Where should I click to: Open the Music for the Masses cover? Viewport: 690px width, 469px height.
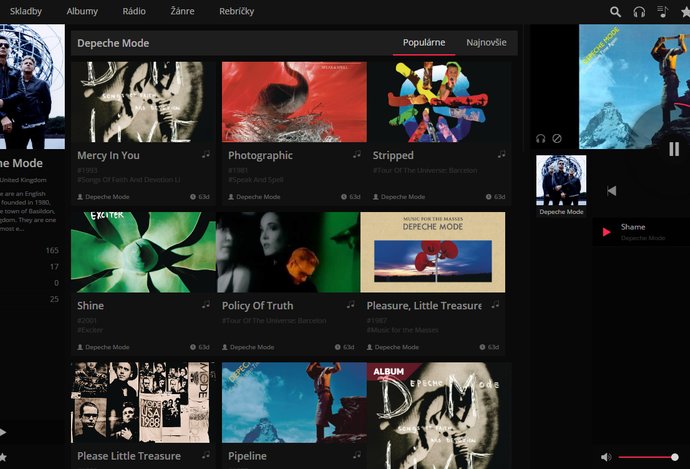(433, 252)
